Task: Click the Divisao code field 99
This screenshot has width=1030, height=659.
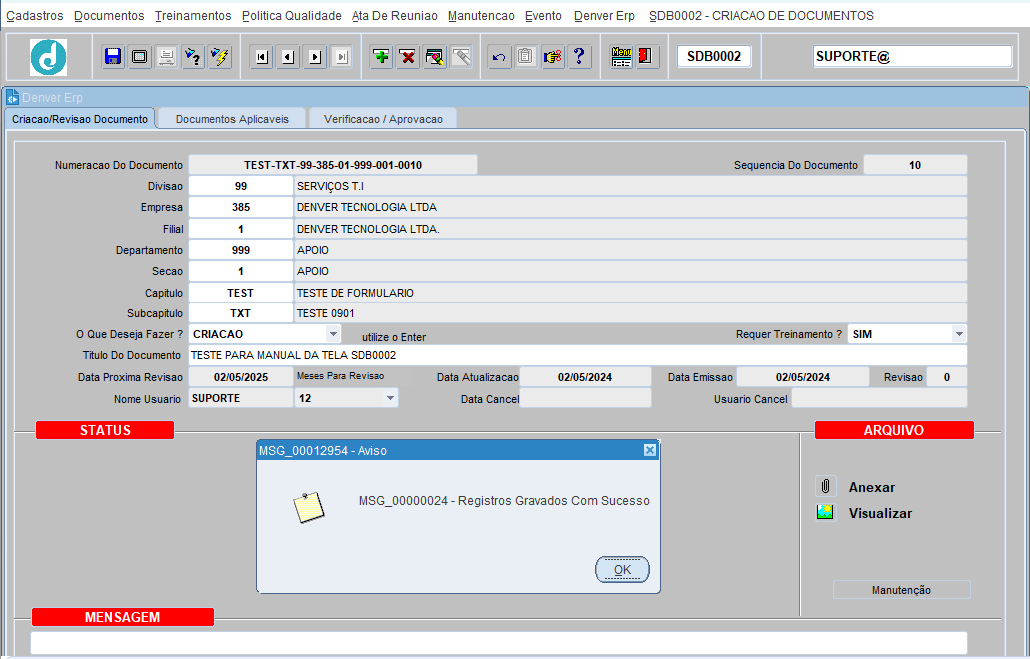Action: pos(241,186)
